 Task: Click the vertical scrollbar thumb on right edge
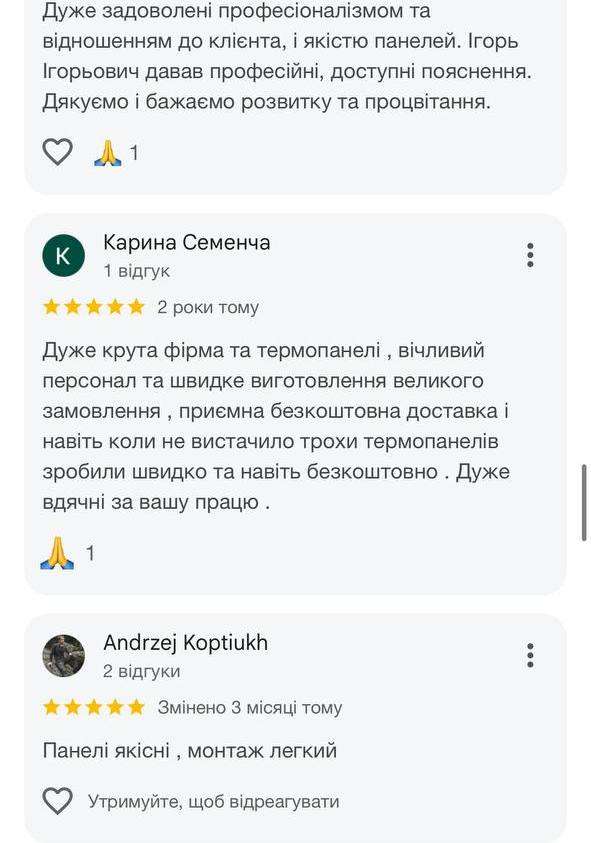[x=584, y=503]
